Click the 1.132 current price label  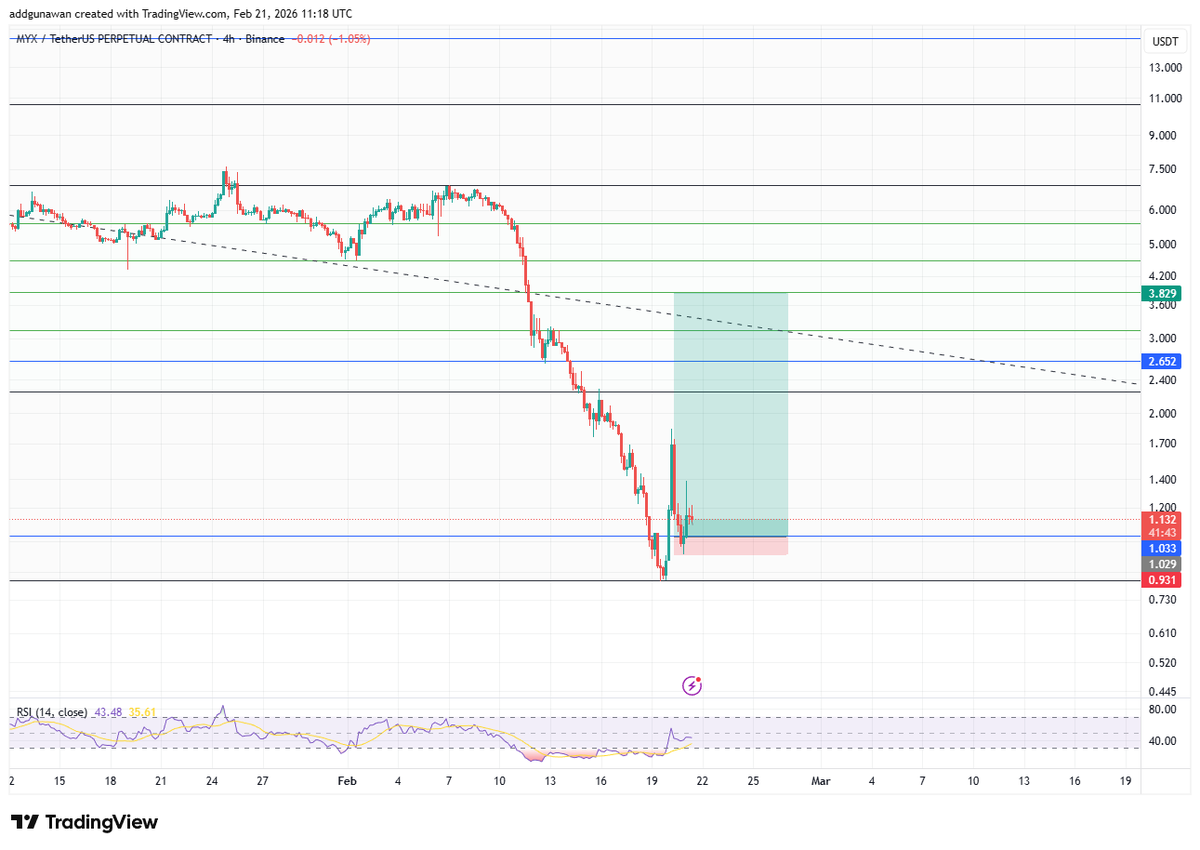(1163, 519)
